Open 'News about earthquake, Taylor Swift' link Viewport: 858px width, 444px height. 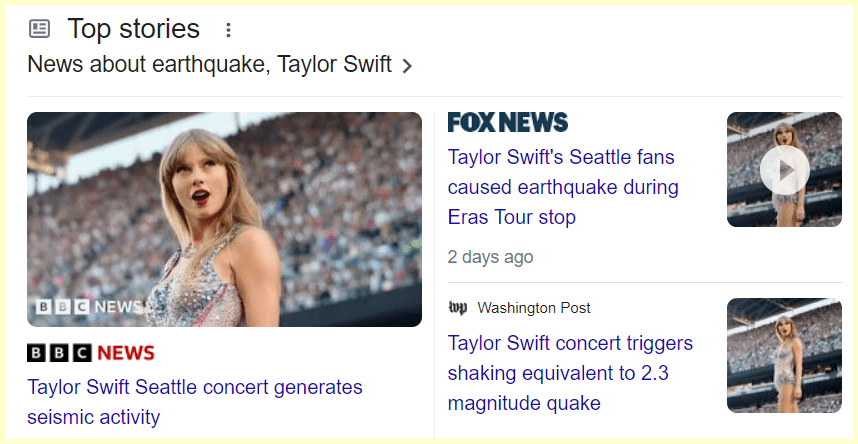[208, 65]
